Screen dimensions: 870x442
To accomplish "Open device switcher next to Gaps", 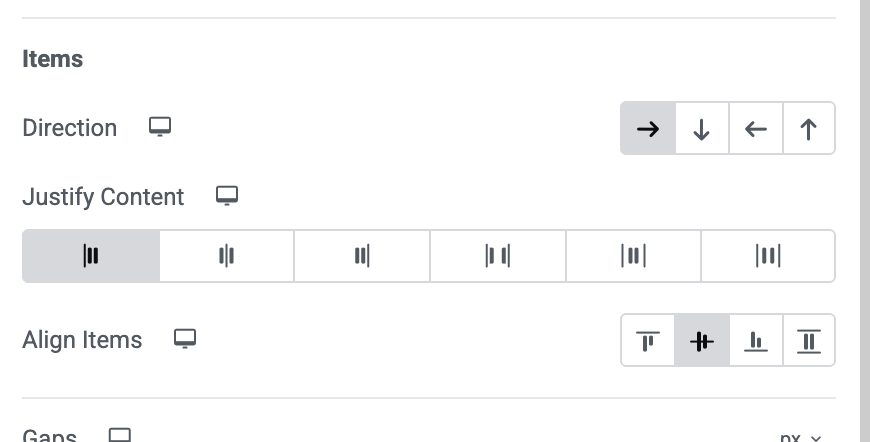I will coord(119,435).
